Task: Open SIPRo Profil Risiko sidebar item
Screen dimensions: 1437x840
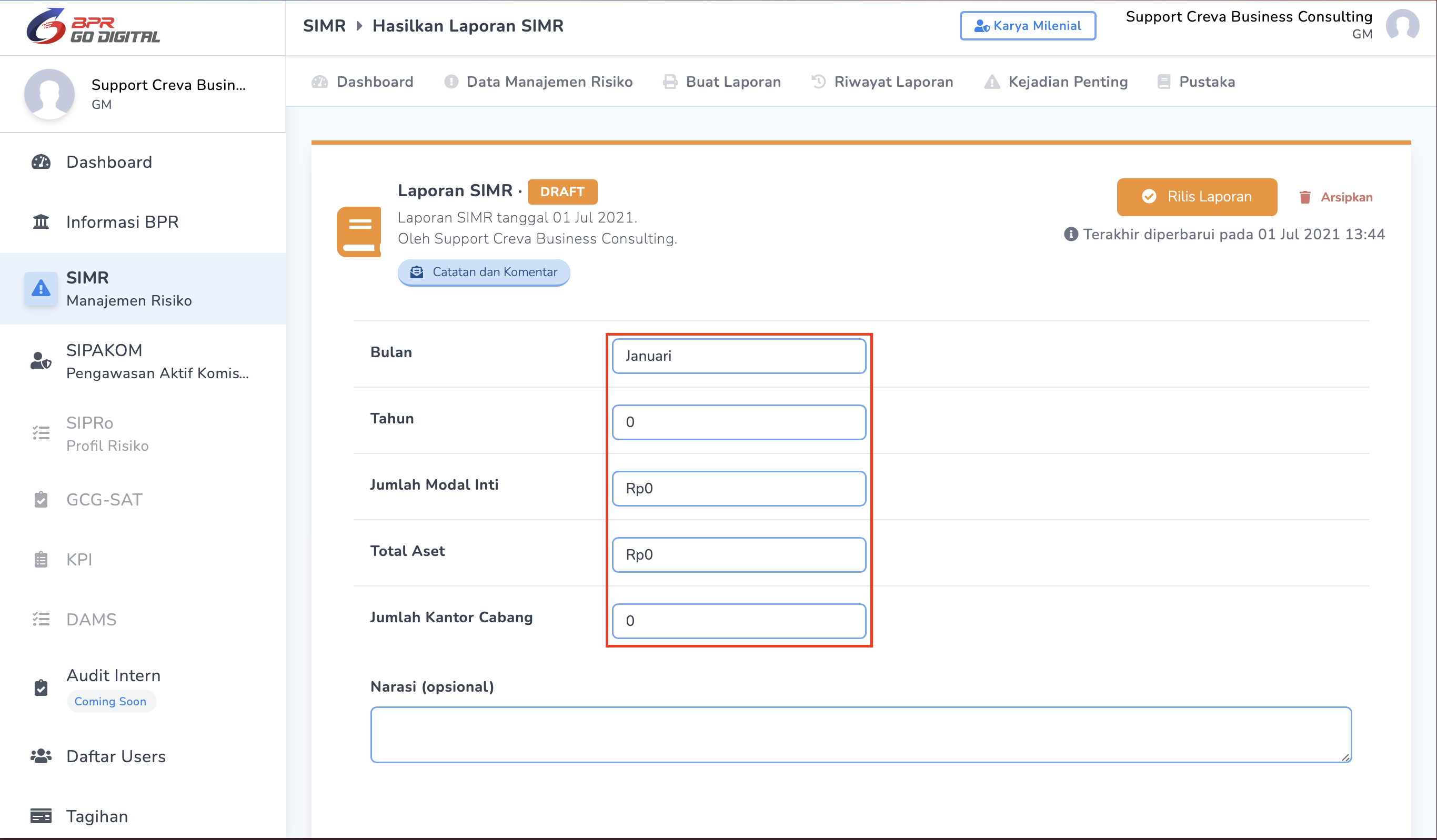Action: click(x=143, y=434)
